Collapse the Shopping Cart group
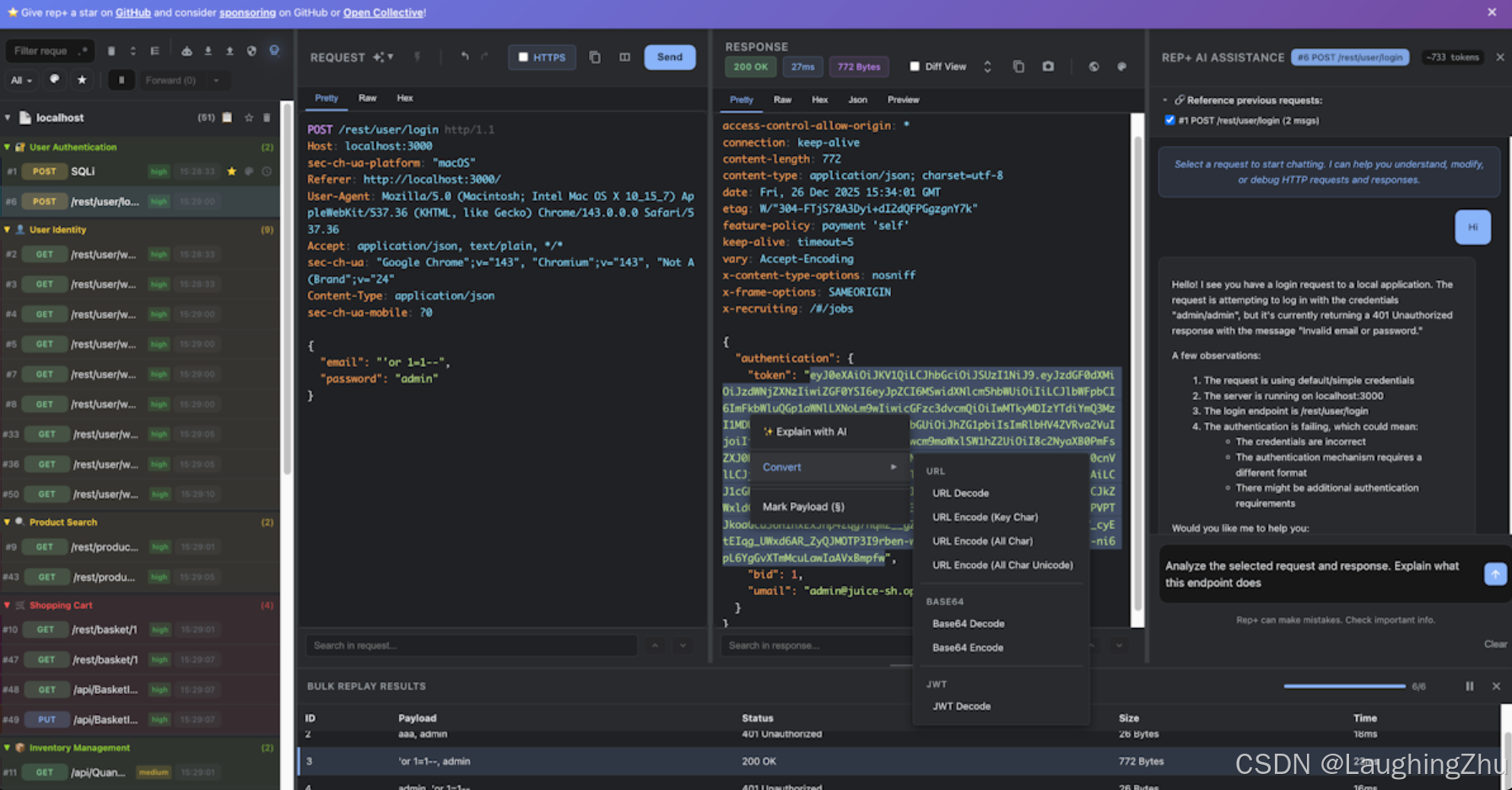The image size is (1512, 790). [x=8, y=605]
